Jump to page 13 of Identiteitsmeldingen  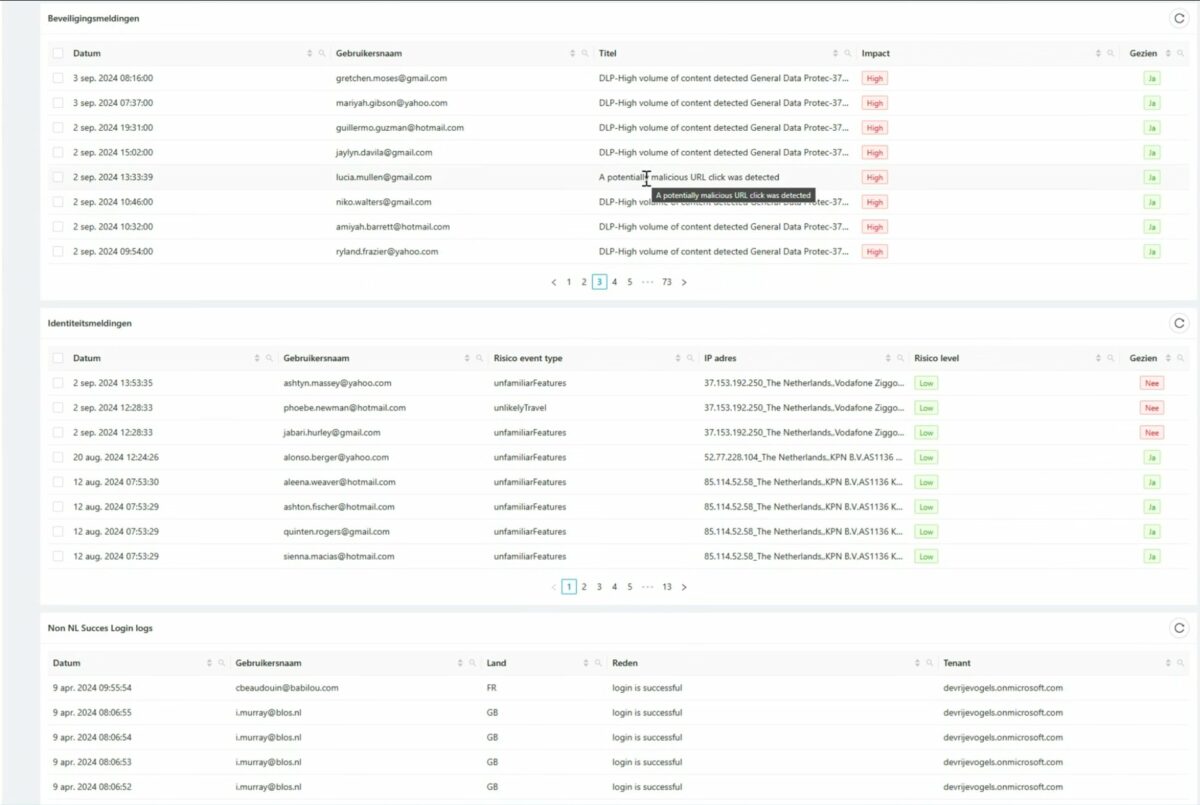point(666,587)
